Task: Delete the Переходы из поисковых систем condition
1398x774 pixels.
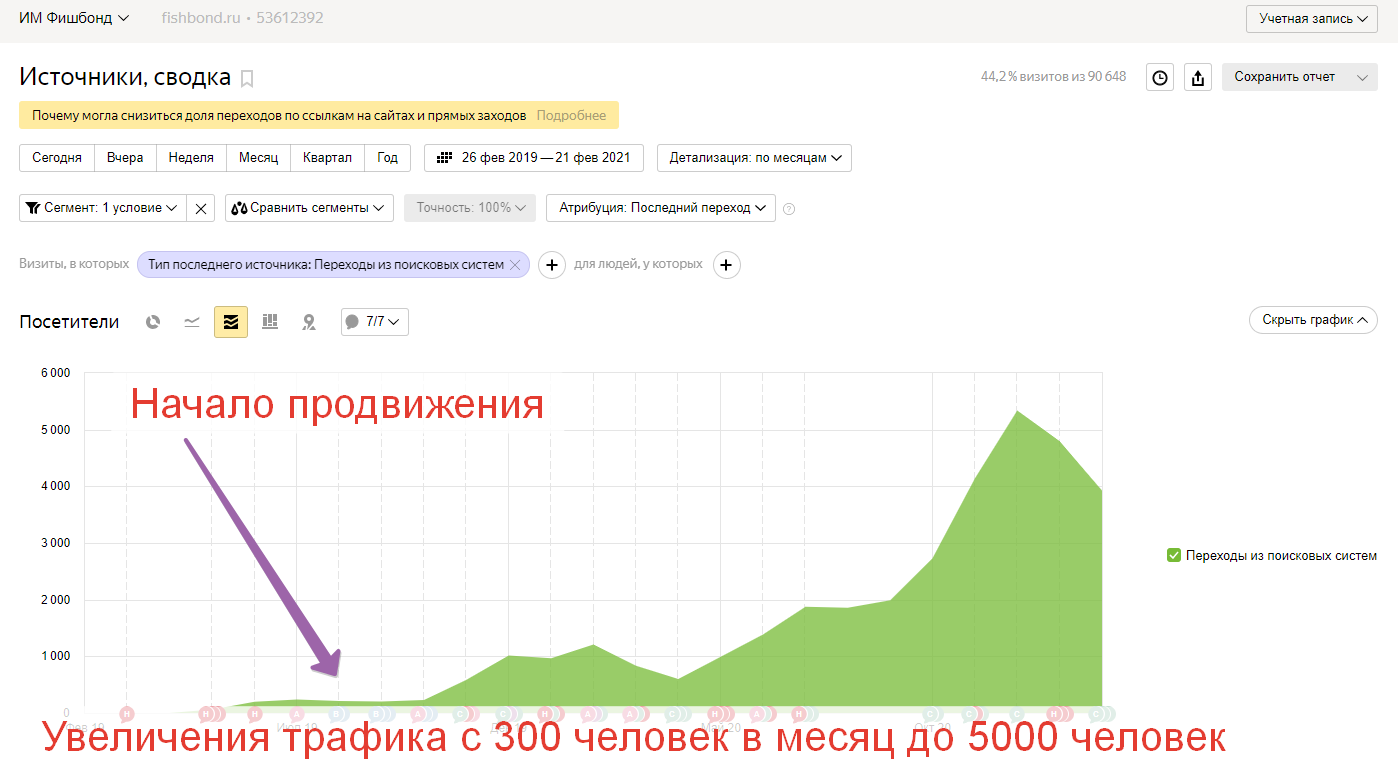Action: (x=514, y=264)
